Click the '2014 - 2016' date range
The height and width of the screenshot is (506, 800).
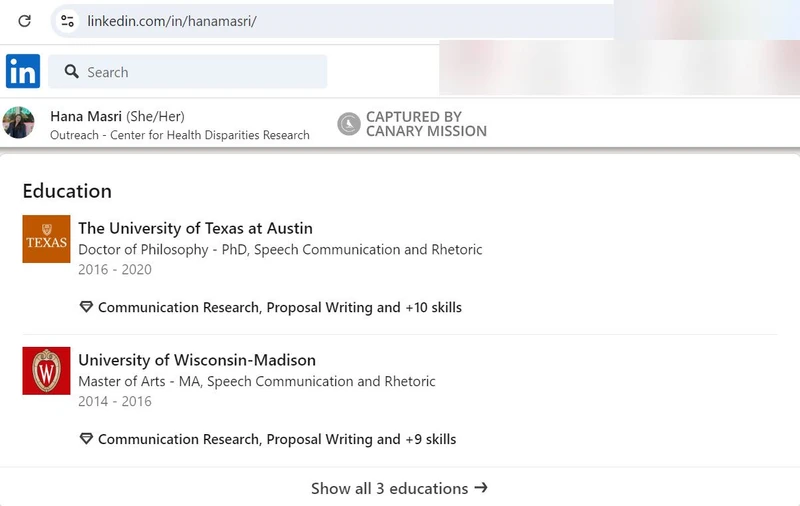tap(115, 401)
